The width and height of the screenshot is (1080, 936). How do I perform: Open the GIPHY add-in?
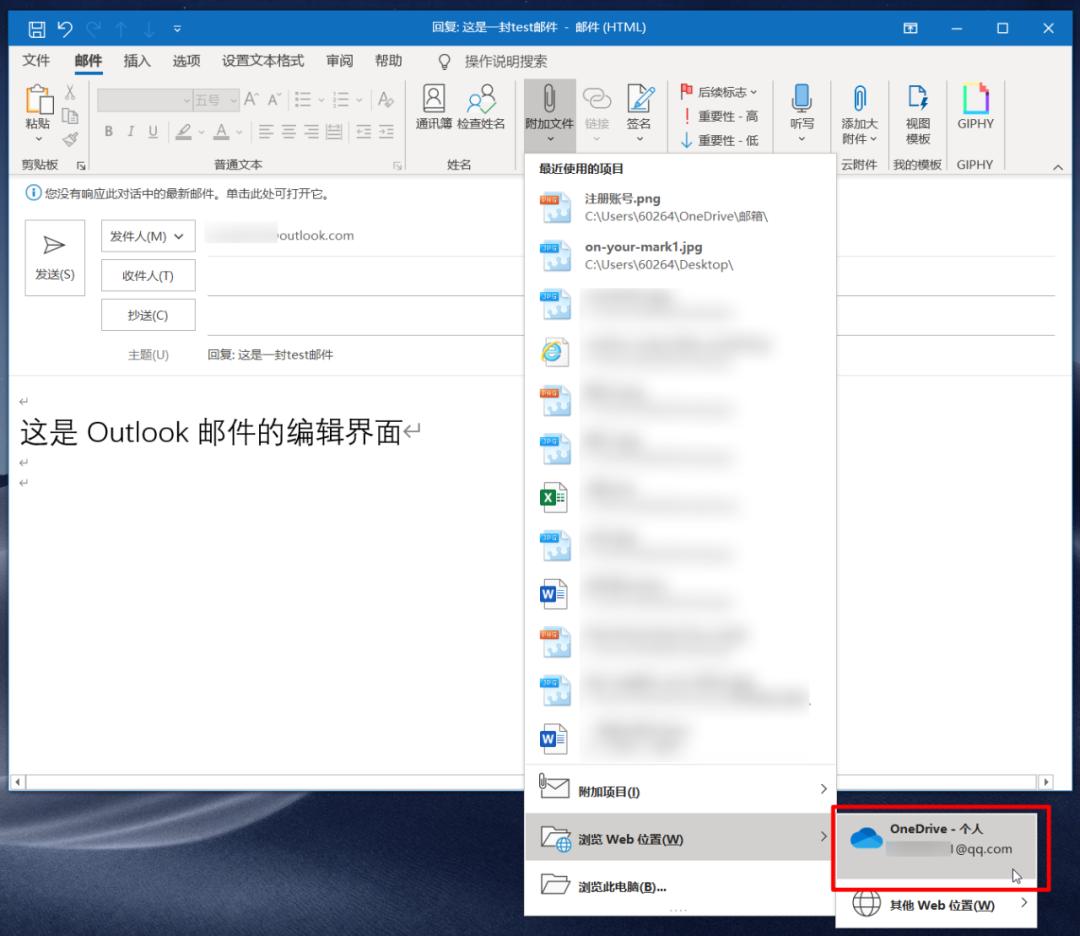coord(975,112)
